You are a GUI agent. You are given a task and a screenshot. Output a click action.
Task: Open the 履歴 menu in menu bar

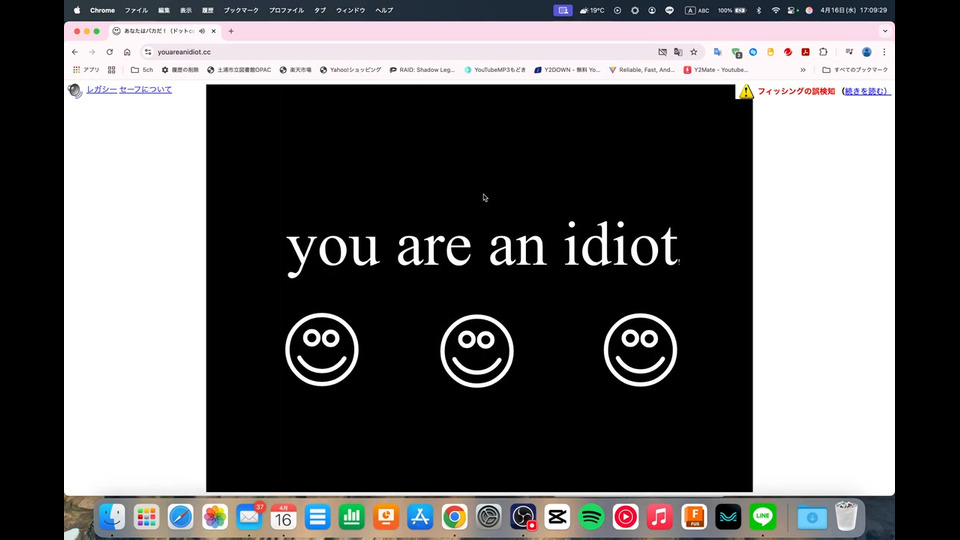tap(208, 10)
